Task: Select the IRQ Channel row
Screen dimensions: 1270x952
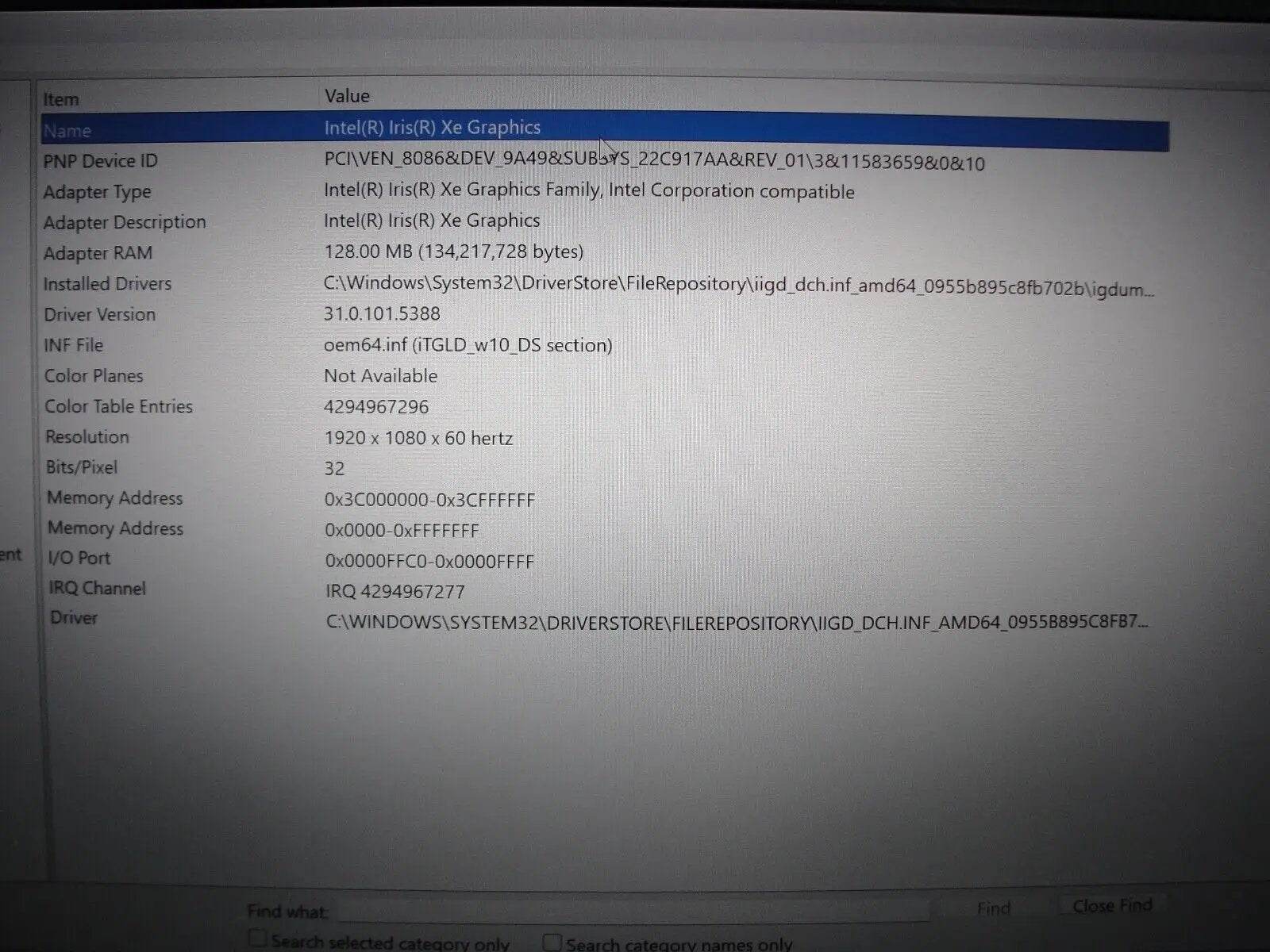Action: tap(98, 589)
